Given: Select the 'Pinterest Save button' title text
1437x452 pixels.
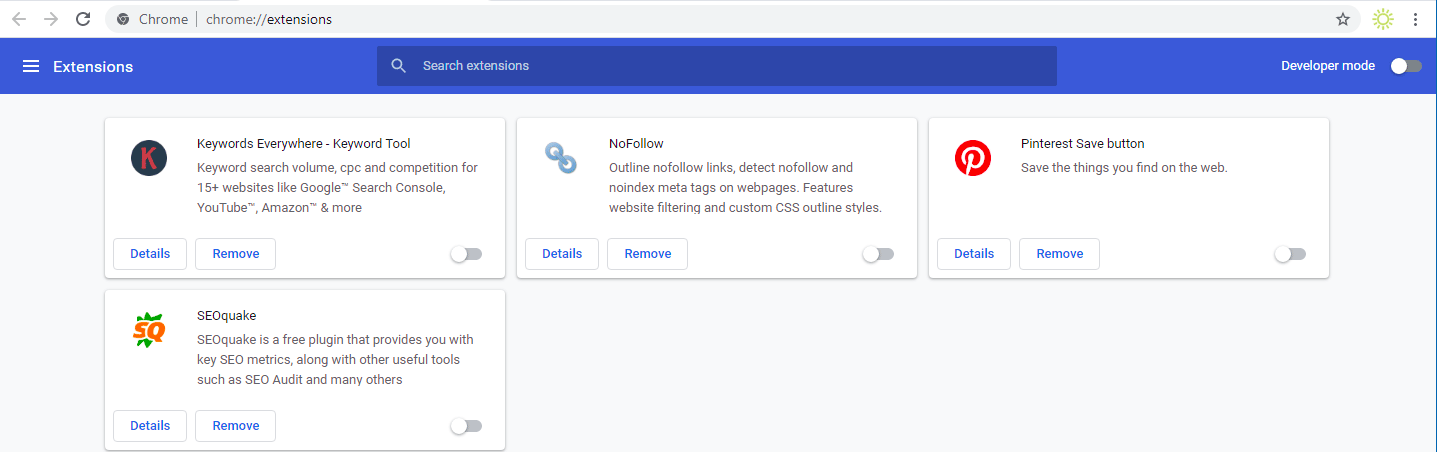Looking at the screenshot, I should click(x=1083, y=144).
